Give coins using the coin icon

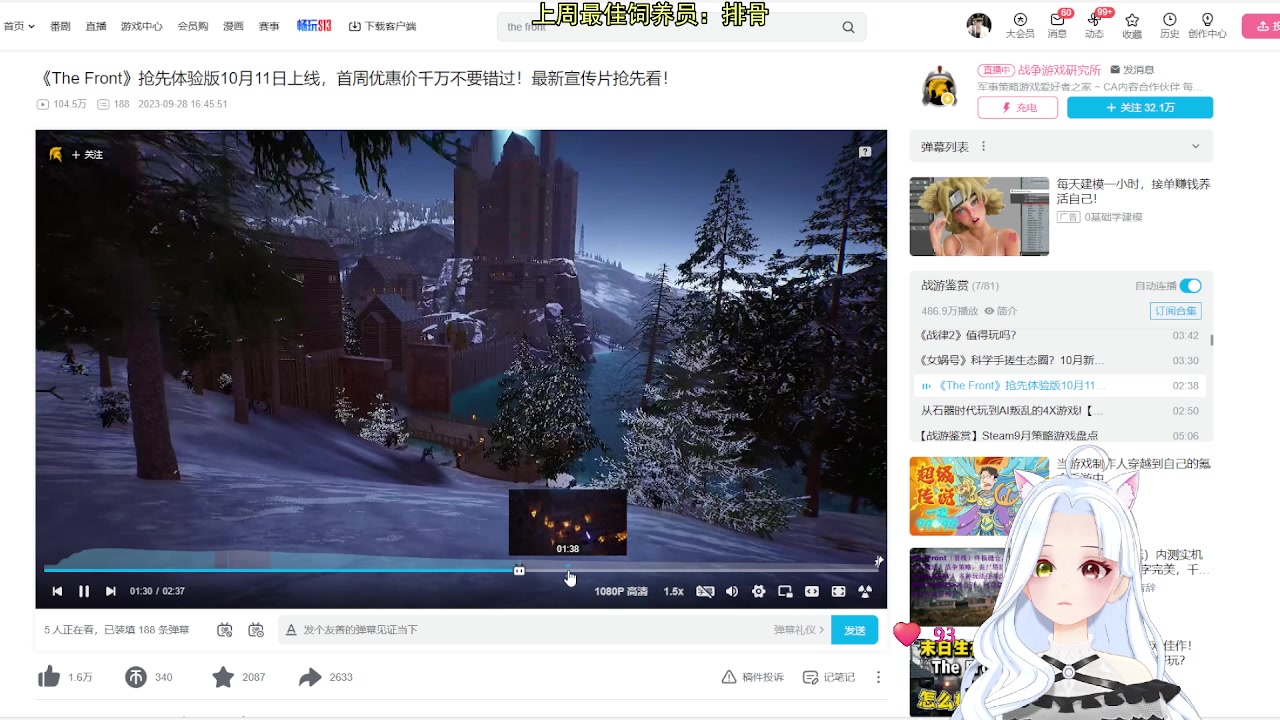click(x=136, y=677)
